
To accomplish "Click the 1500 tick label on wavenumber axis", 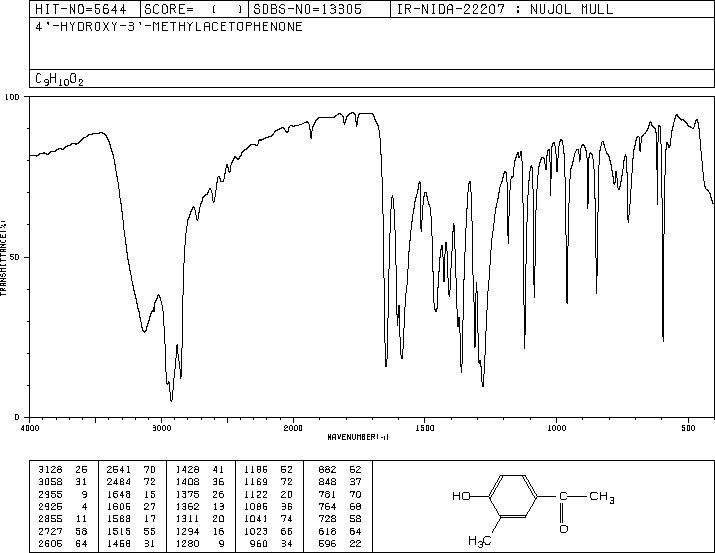I will pos(425,428).
